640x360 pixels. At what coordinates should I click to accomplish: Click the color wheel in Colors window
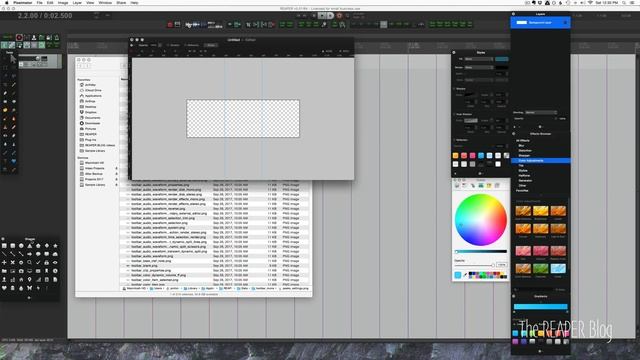(481, 220)
